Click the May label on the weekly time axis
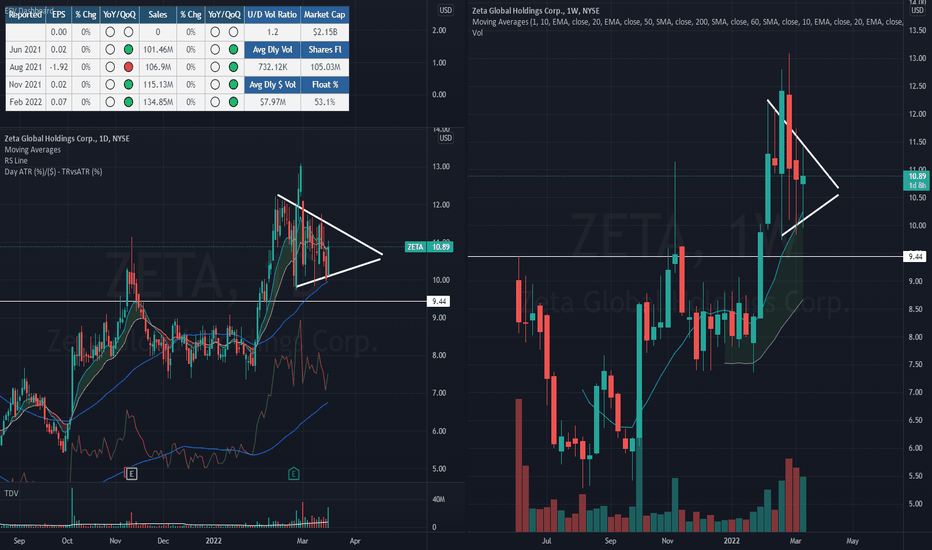The height and width of the screenshot is (550, 932). coord(852,541)
